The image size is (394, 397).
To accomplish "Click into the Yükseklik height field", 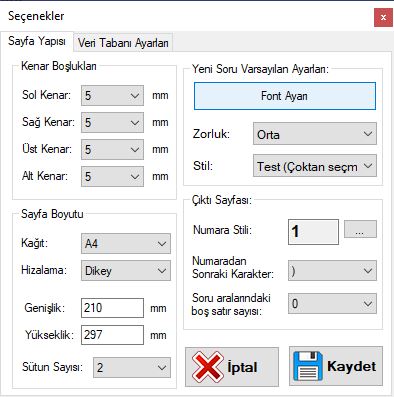I will click(x=112, y=335).
